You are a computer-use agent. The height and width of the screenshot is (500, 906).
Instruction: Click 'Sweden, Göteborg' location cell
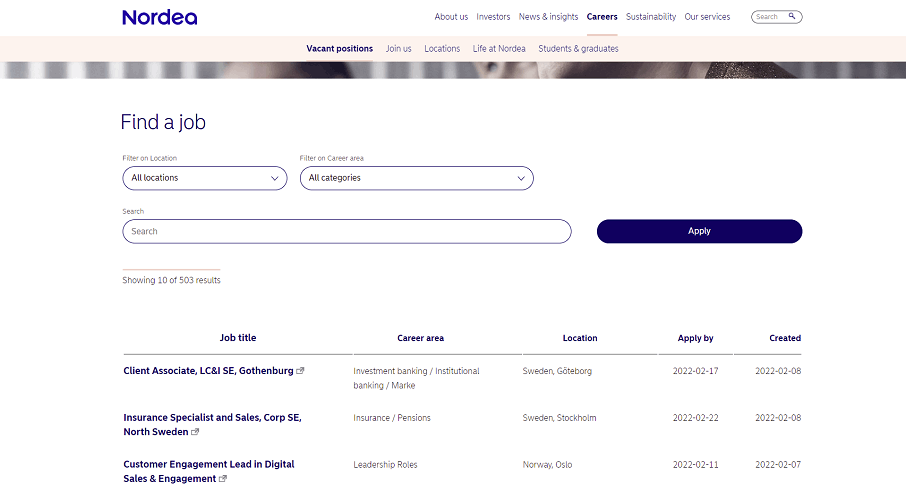[x=558, y=371]
